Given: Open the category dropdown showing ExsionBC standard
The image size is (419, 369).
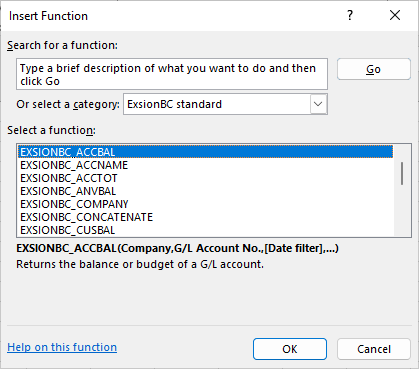Looking at the screenshot, I should pyautogui.click(x=225, y=104).
